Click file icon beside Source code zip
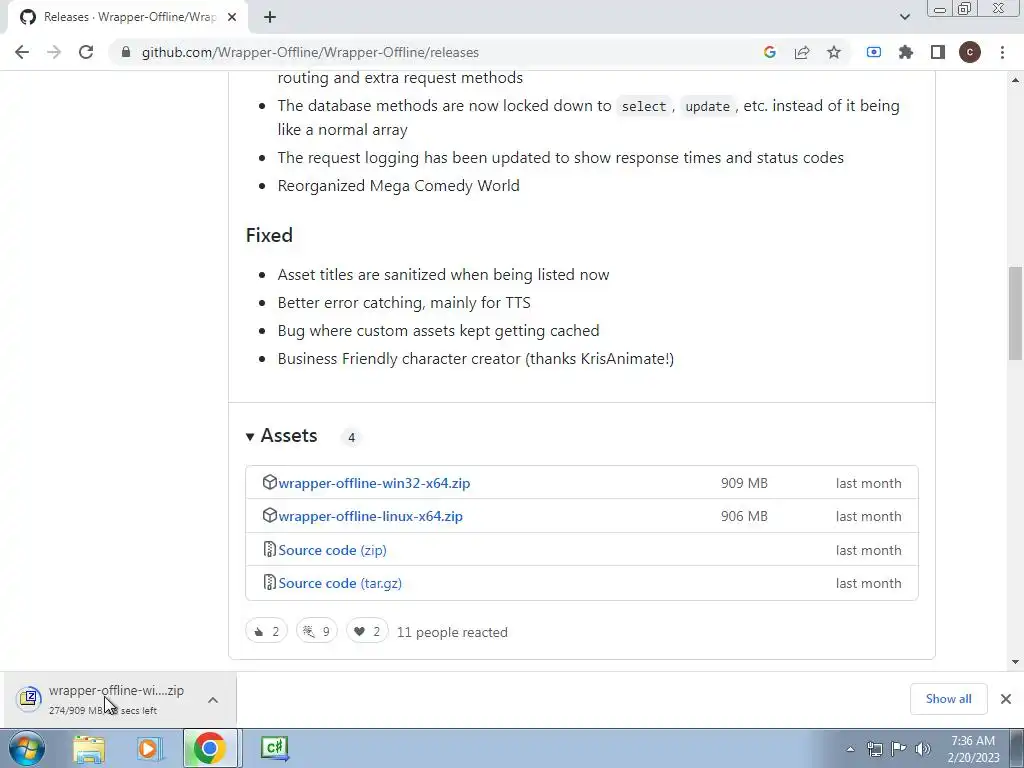The width and height of the screenshot is (1024, 768). 270,549
